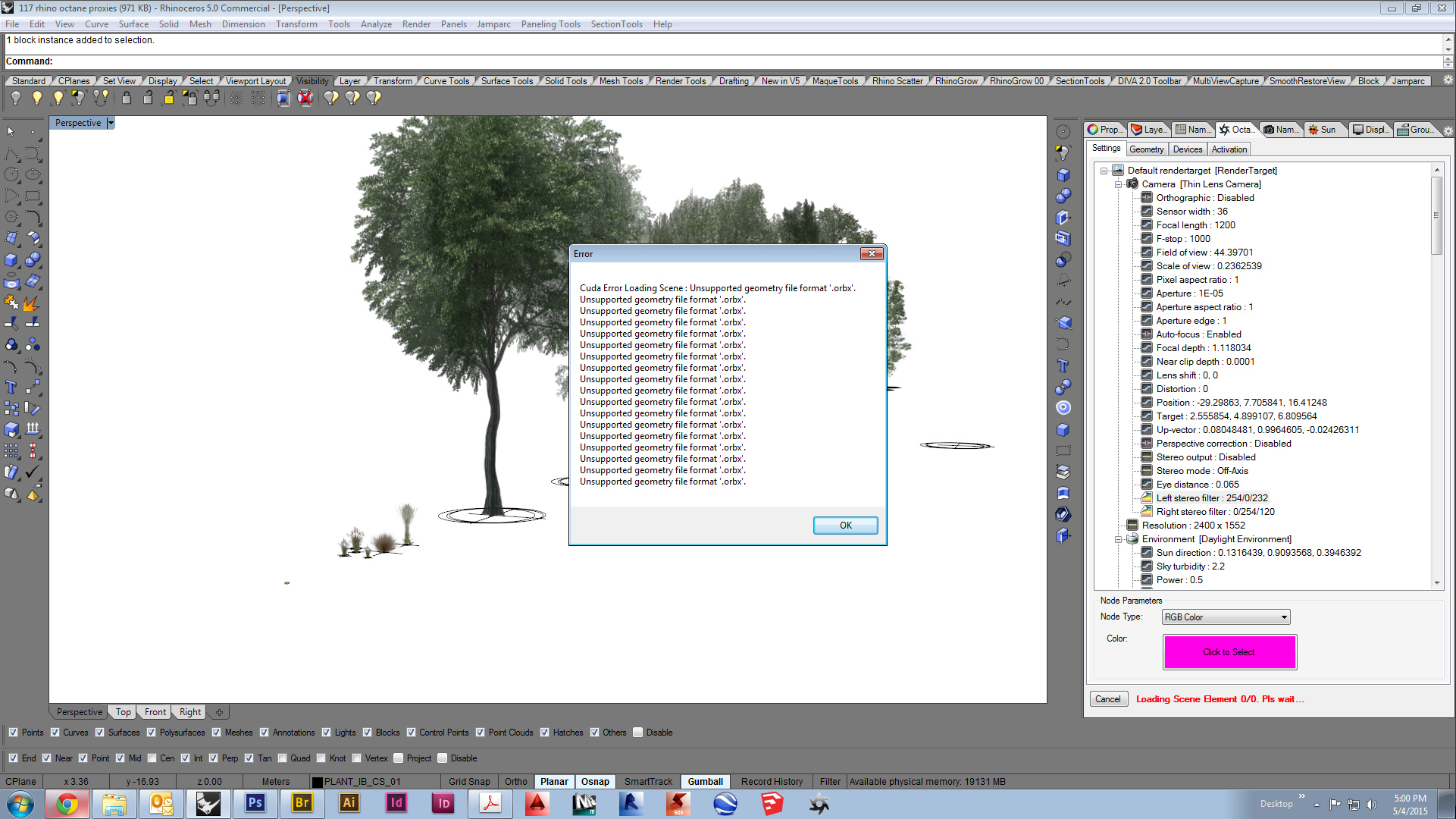Open the Node Type dropdown

pos(1226,617)
